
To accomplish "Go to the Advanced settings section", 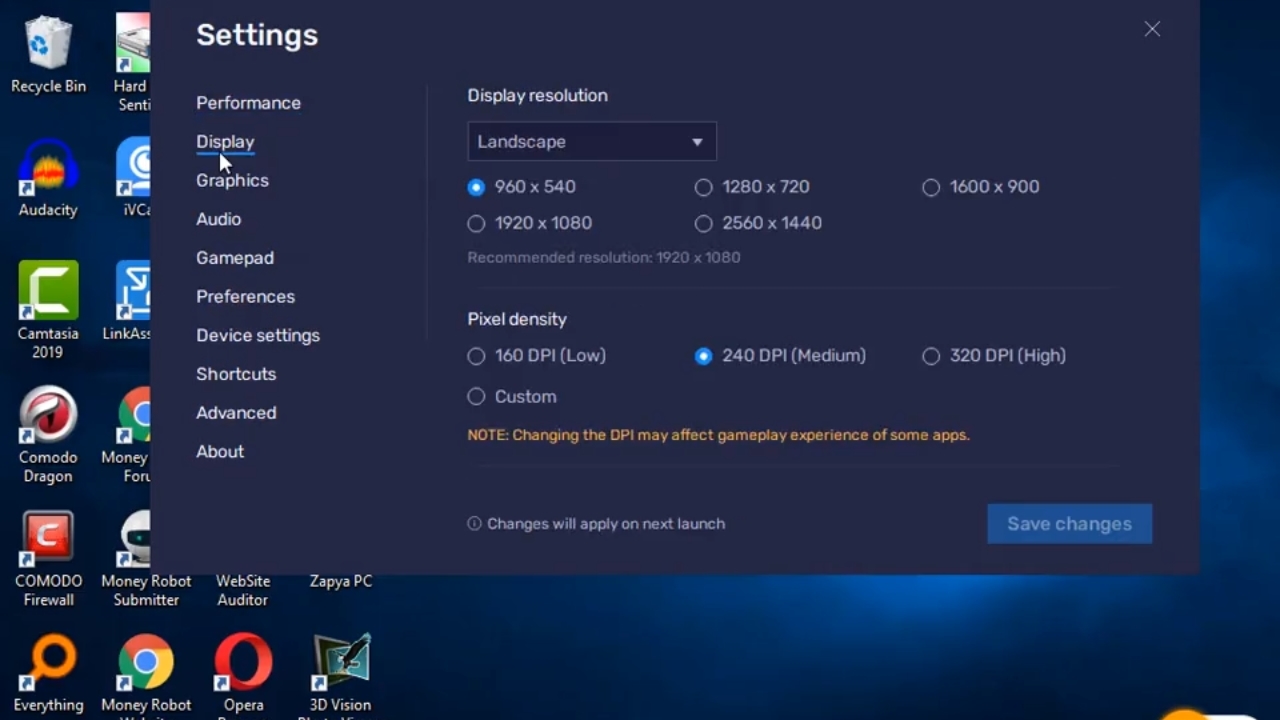I will 236,413.
